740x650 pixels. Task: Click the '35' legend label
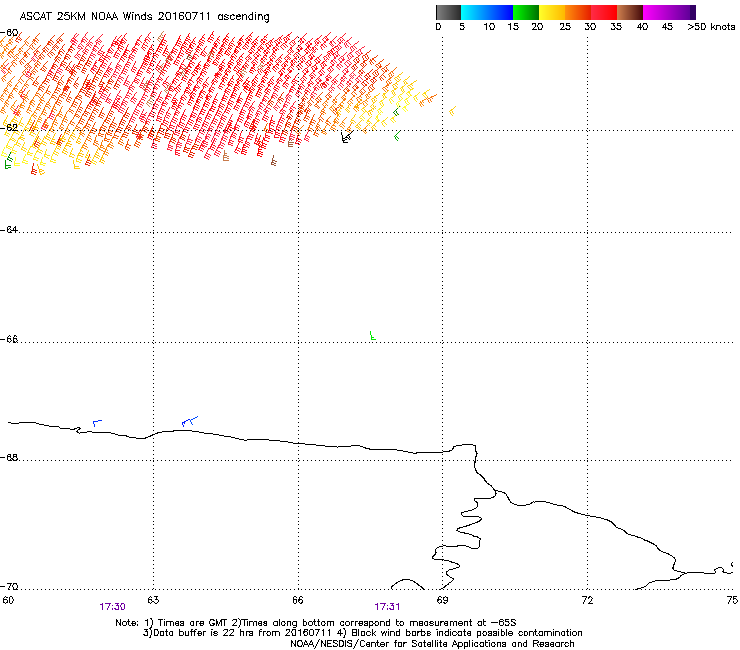[x=616, y=27]
